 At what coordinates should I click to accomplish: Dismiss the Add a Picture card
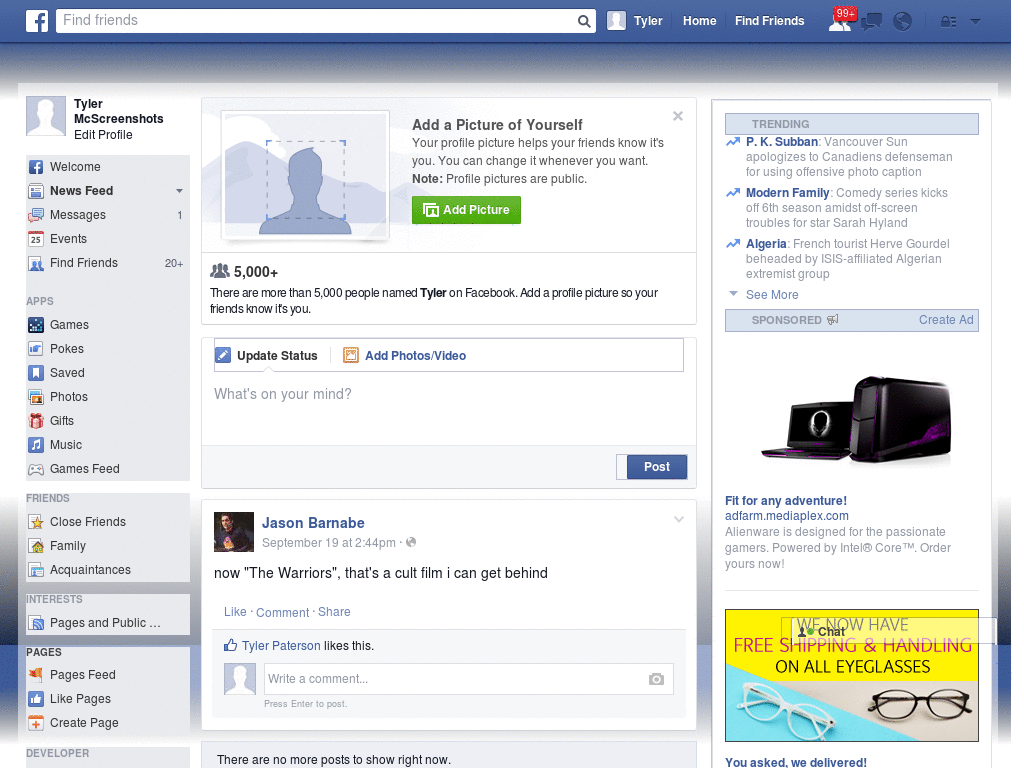click(x=678, y=116)
